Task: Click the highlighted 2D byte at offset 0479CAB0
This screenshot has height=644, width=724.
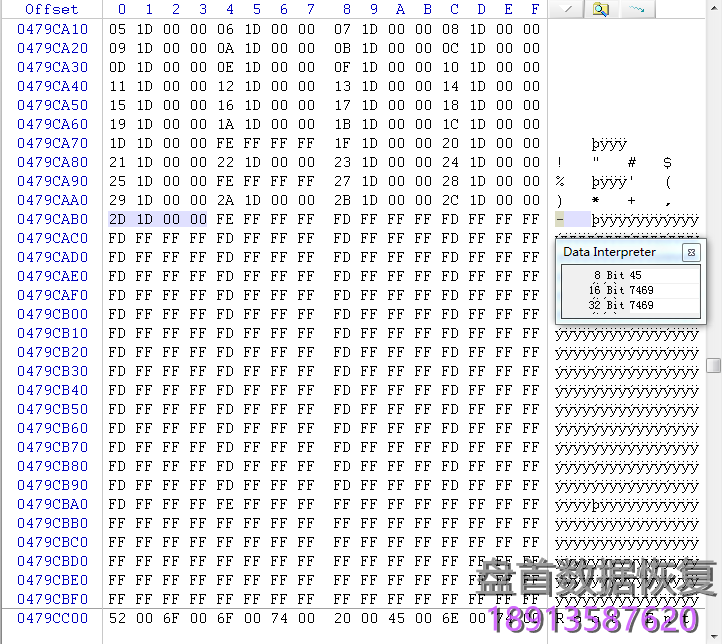Action: [118, 219]
